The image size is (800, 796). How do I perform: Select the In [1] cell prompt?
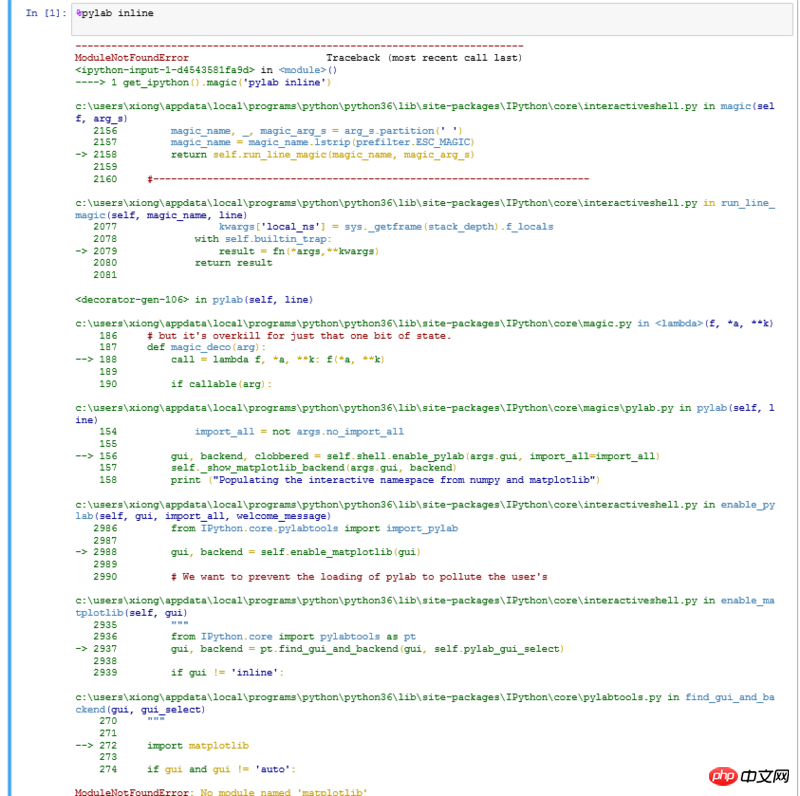(46, 13)
